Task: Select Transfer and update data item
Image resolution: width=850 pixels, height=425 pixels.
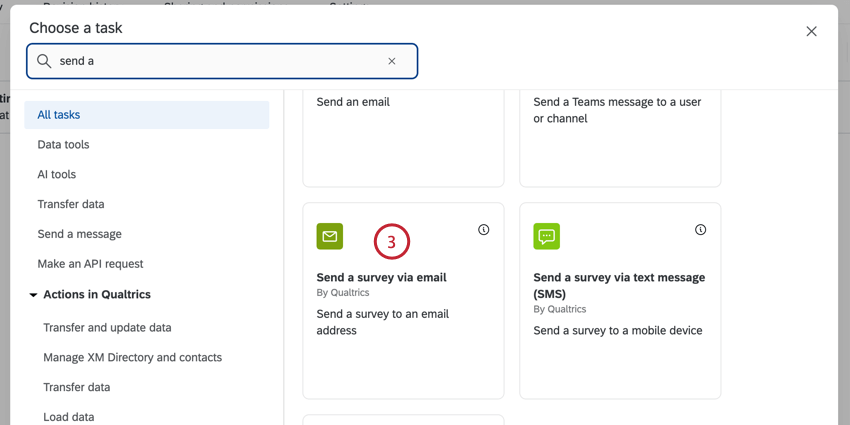Action: 107,327
